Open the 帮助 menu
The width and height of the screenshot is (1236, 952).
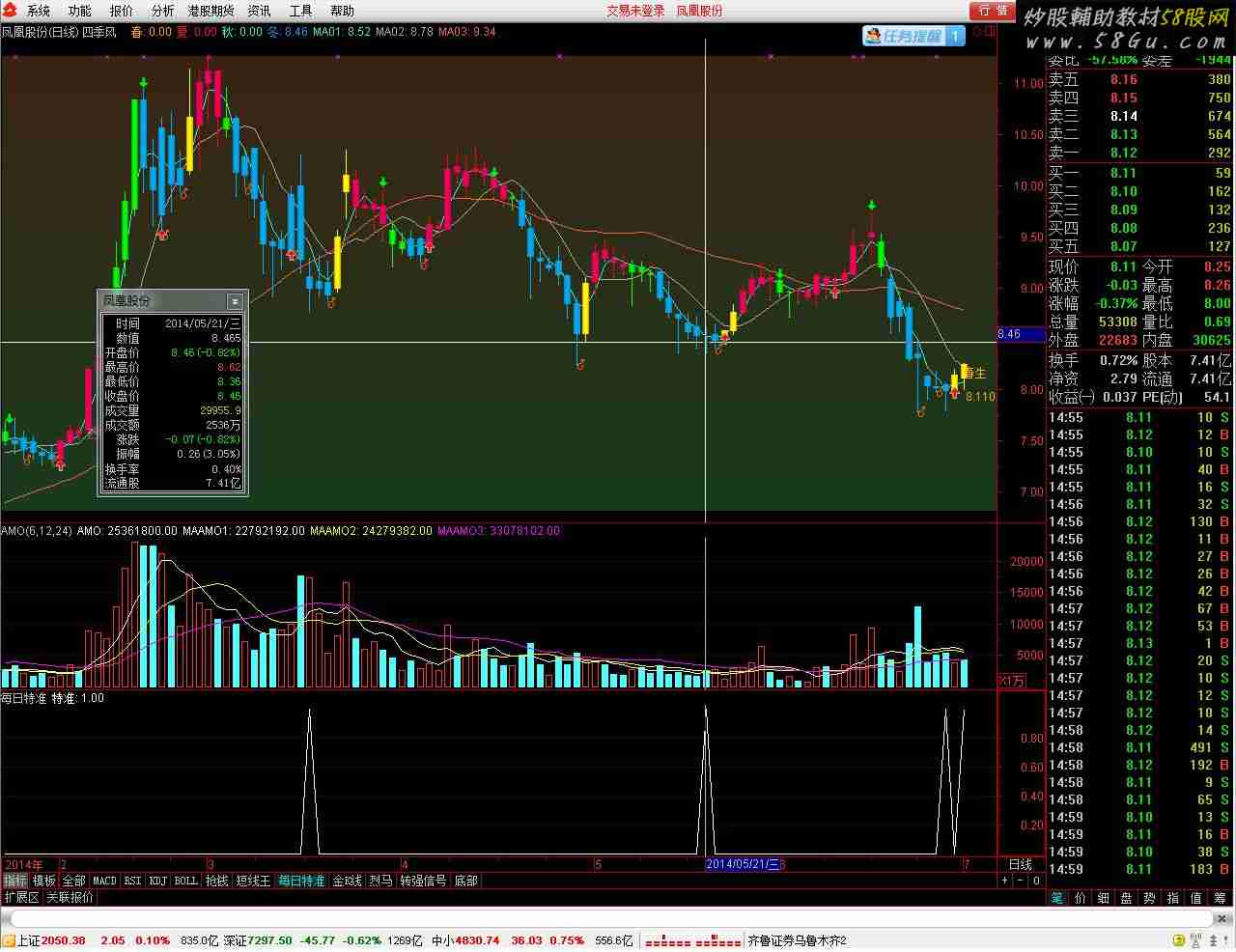342,11
